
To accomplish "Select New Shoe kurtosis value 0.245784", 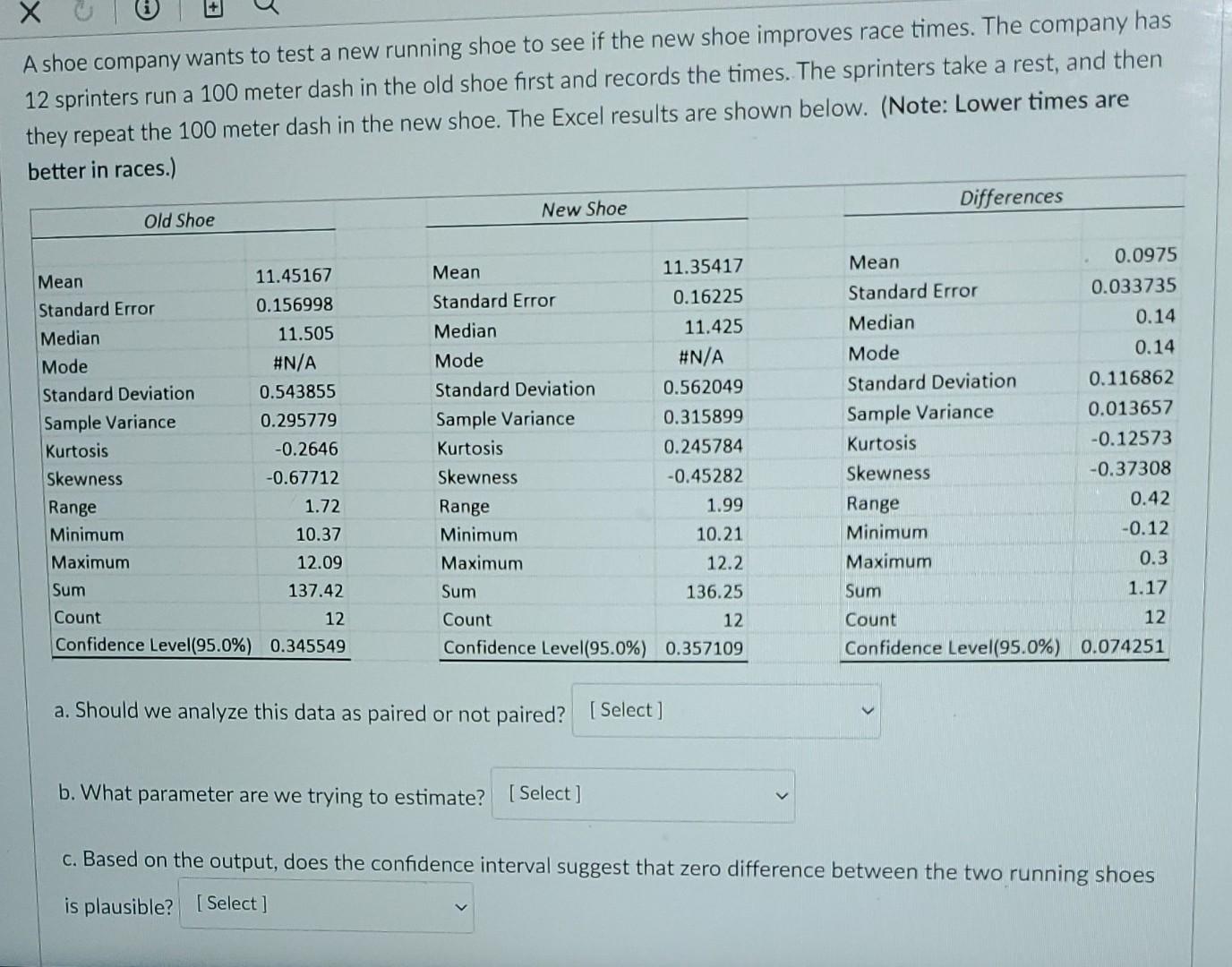I will click(703, 446).
